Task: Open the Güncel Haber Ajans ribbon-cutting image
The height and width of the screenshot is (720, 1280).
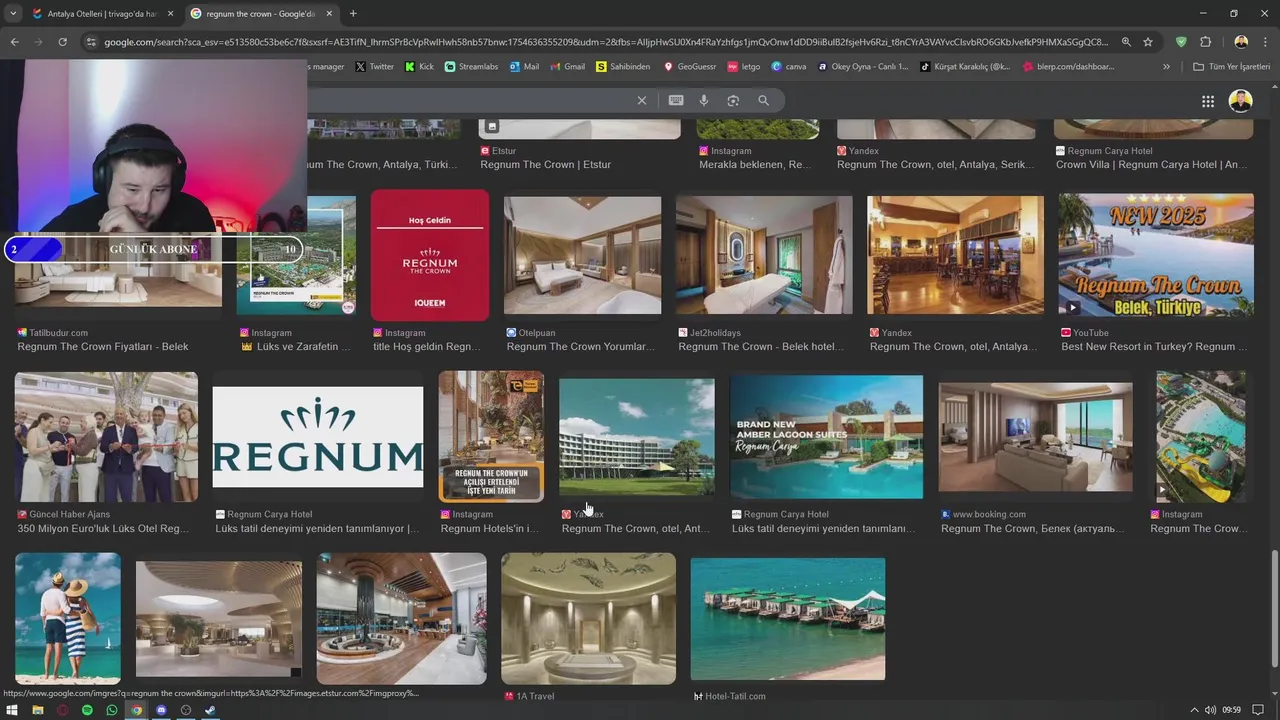Action: point(106,437)
